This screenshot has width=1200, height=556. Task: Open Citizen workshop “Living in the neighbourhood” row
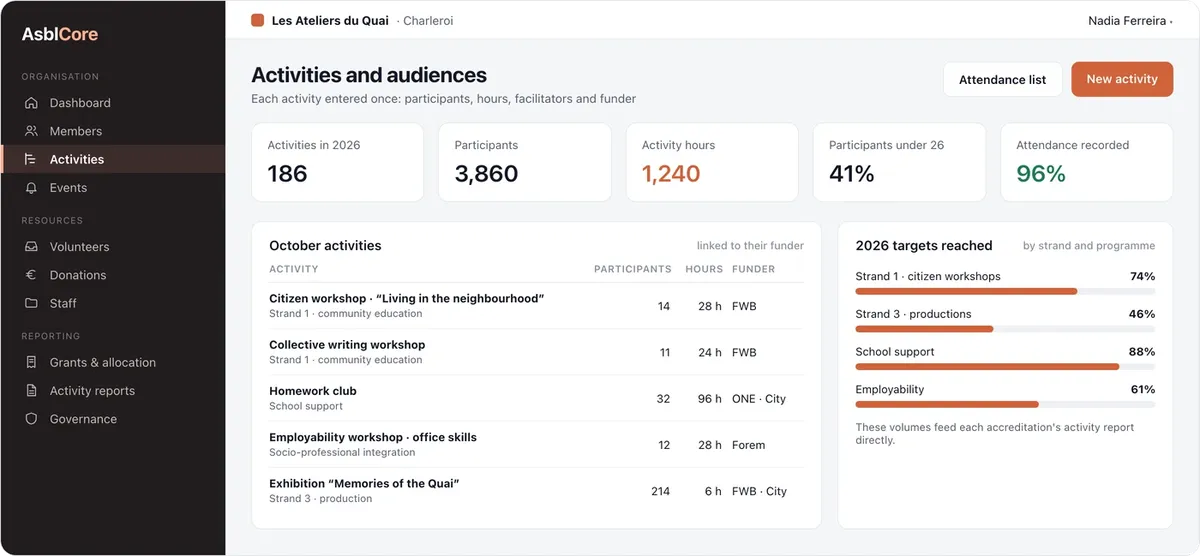click(x=536, y=306)
